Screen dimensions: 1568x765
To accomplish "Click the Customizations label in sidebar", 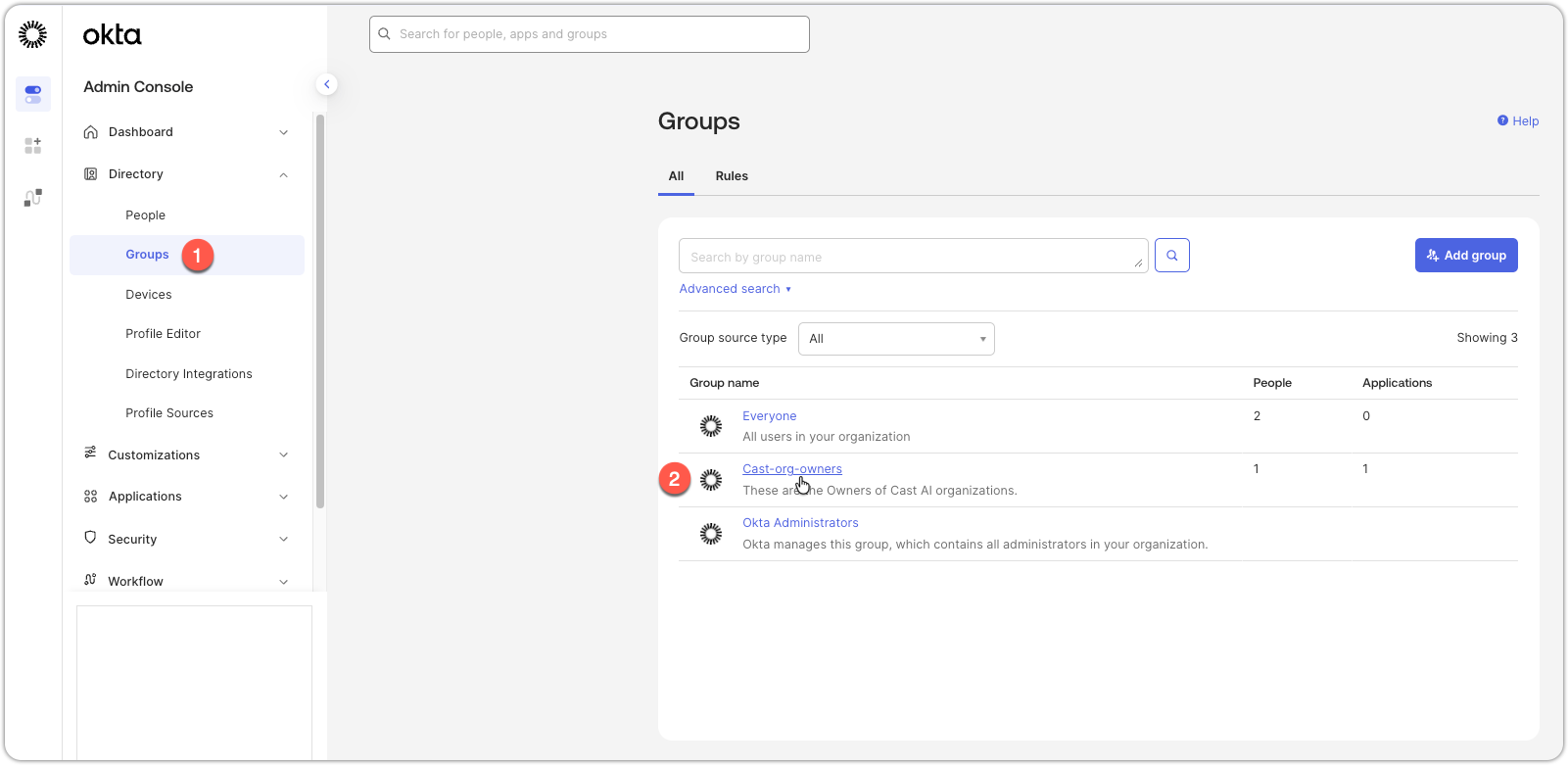I will point(154,455).
